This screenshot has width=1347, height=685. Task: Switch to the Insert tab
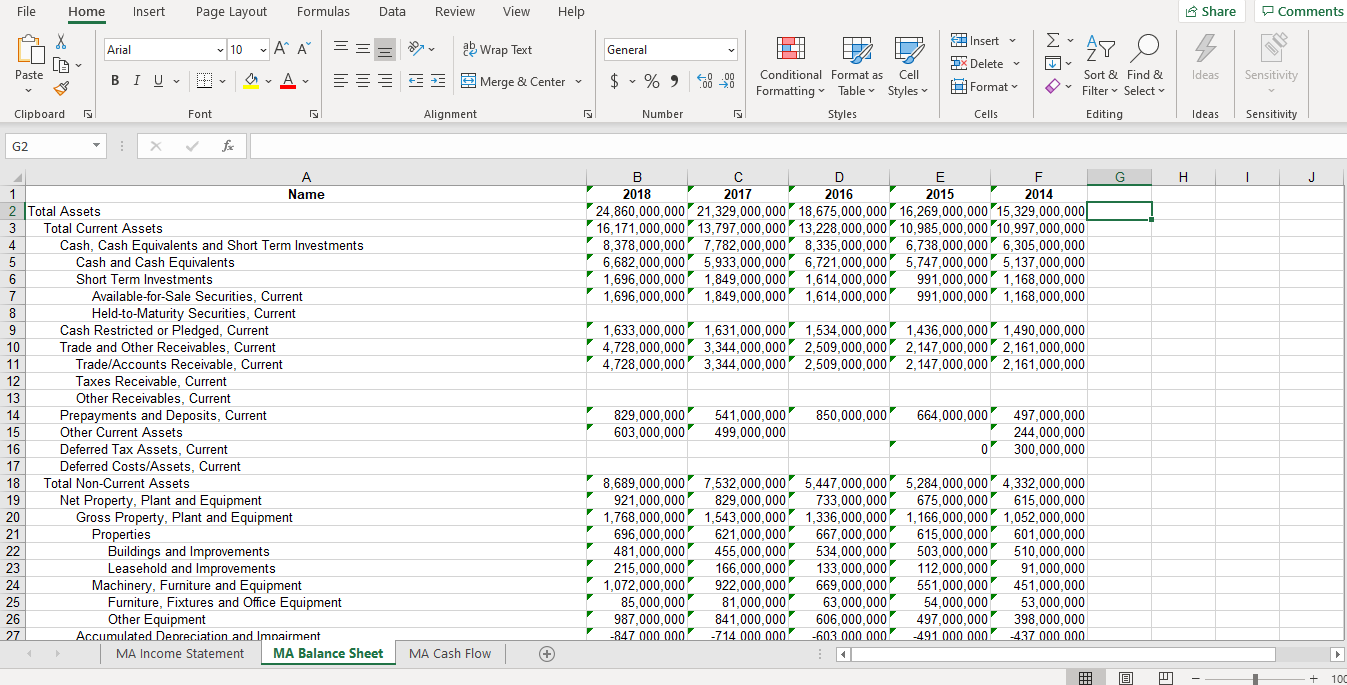(x=149, y=11)
